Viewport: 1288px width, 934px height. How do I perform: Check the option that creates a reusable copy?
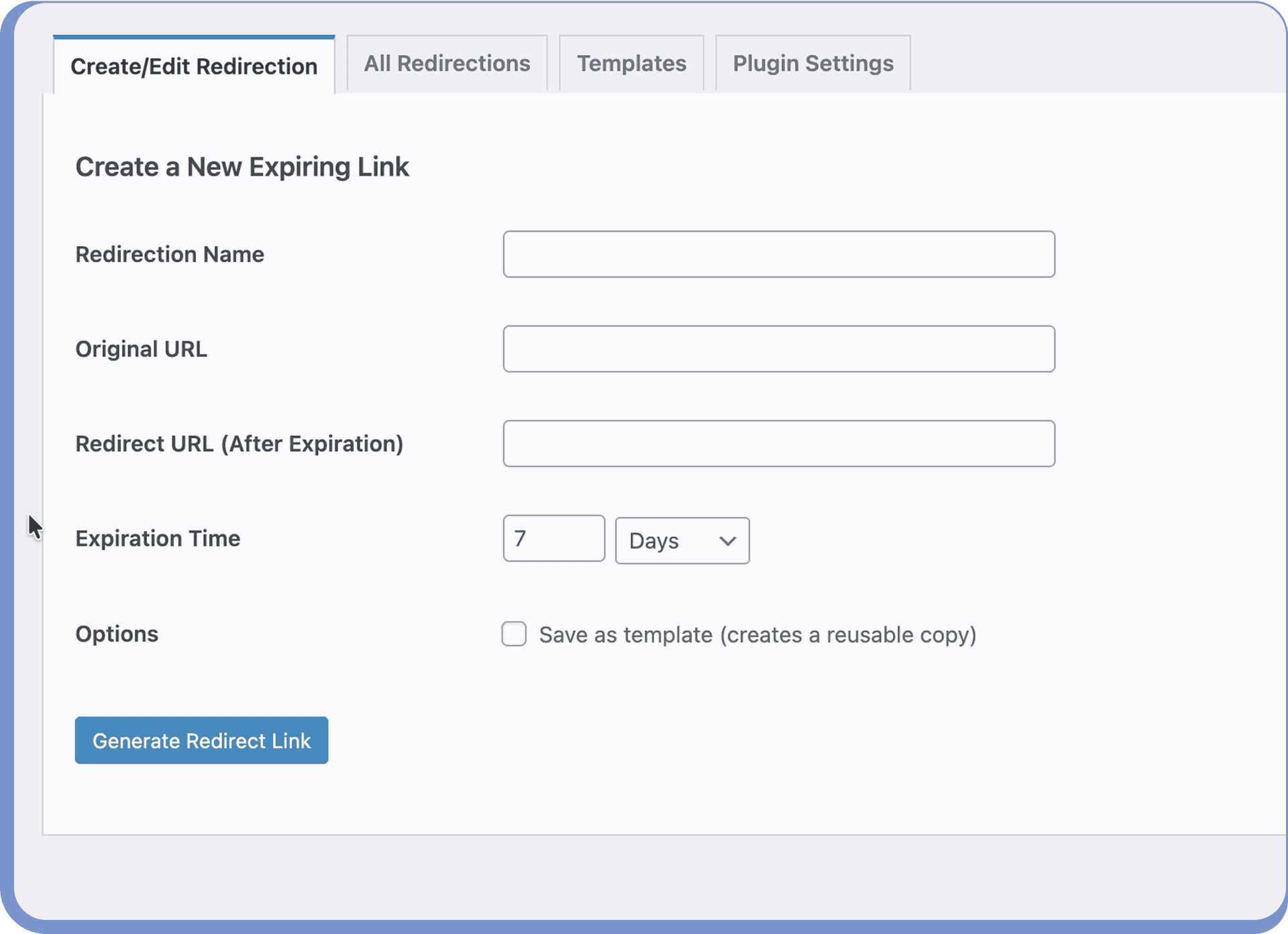[x=514, y=634]
